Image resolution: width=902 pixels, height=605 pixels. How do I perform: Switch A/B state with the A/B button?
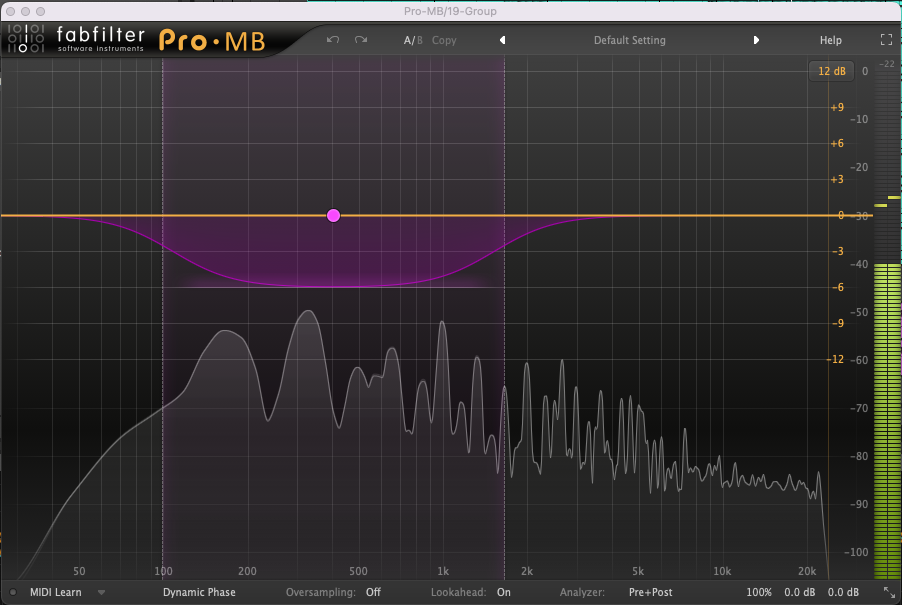coord(413,40)
